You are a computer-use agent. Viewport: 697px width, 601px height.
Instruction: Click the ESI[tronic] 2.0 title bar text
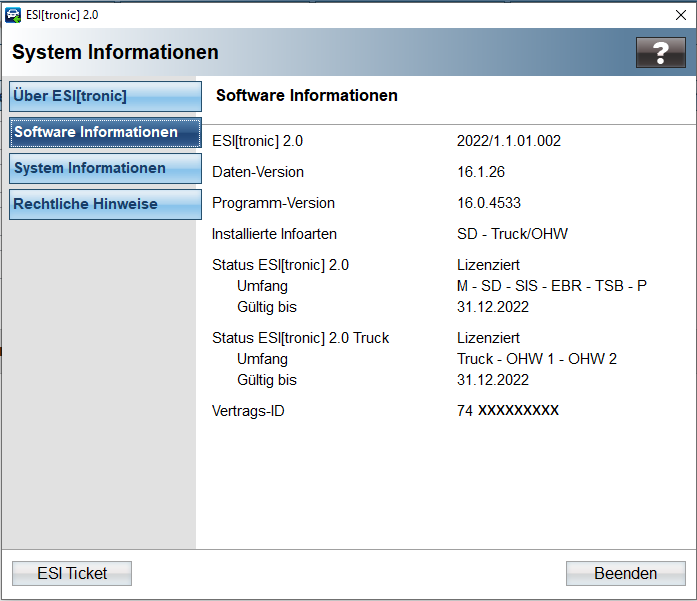click(x=62, y=15)
